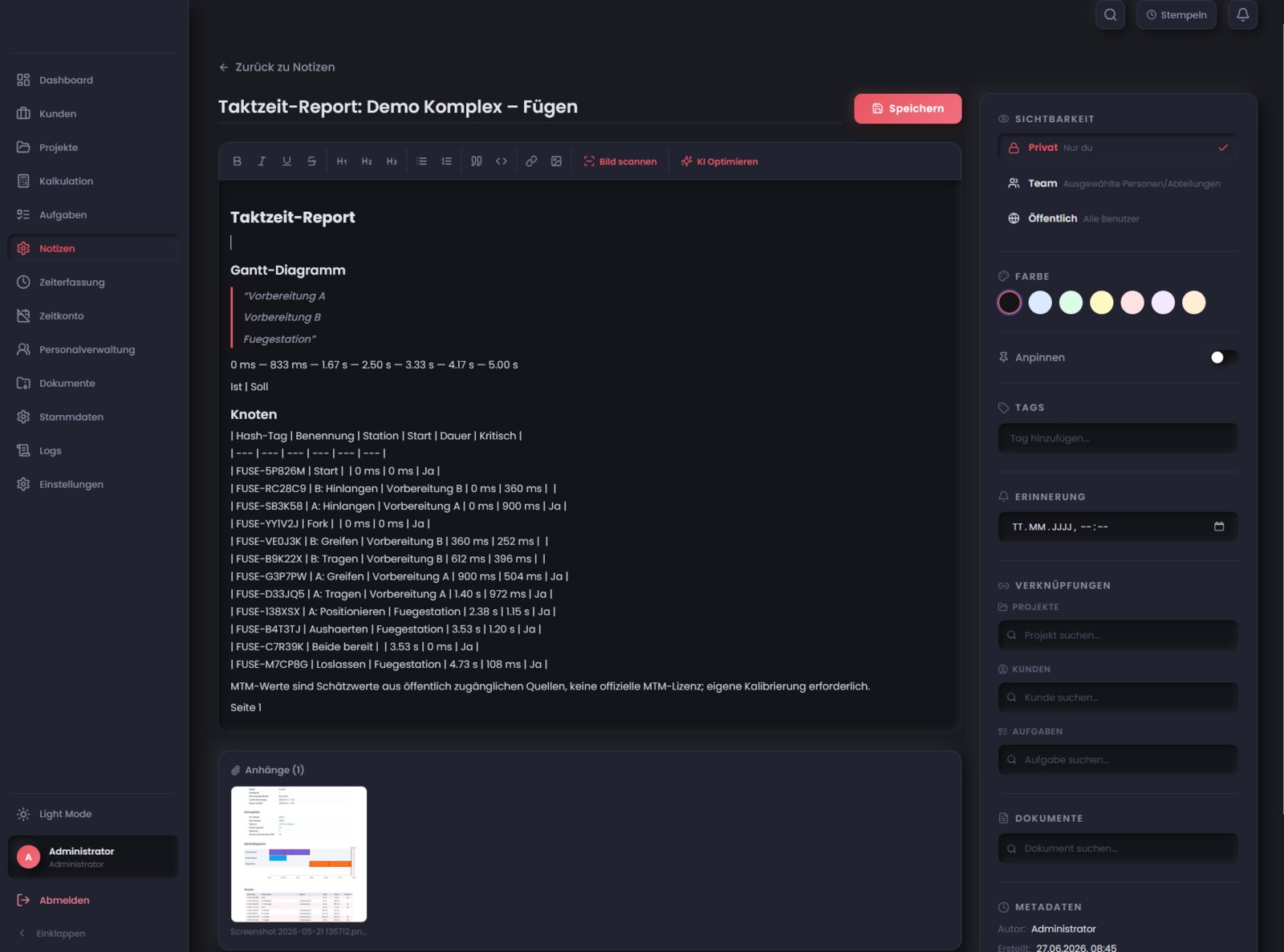Viewport: 1284px width, 952px height.
Task: Open Aufgaben in the sidebar
Action: click(93, 215)
